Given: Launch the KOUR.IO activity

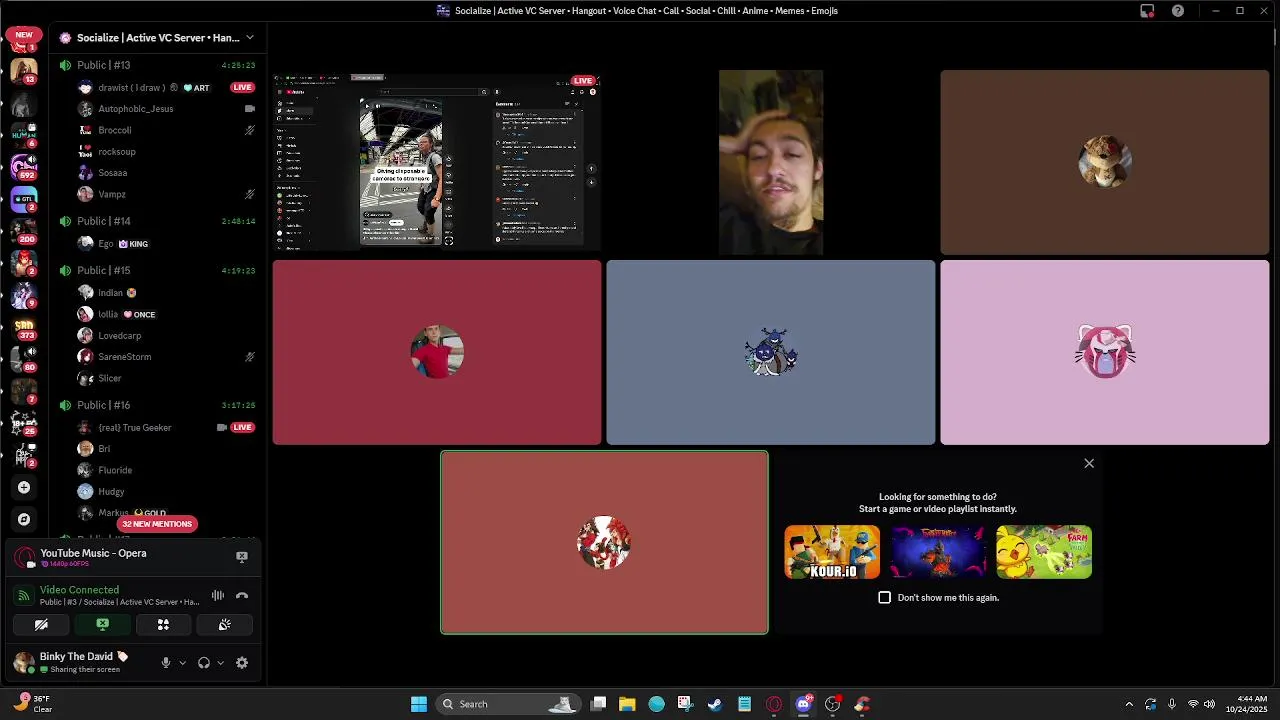Looking at the screenshot, I should (832, 552).
